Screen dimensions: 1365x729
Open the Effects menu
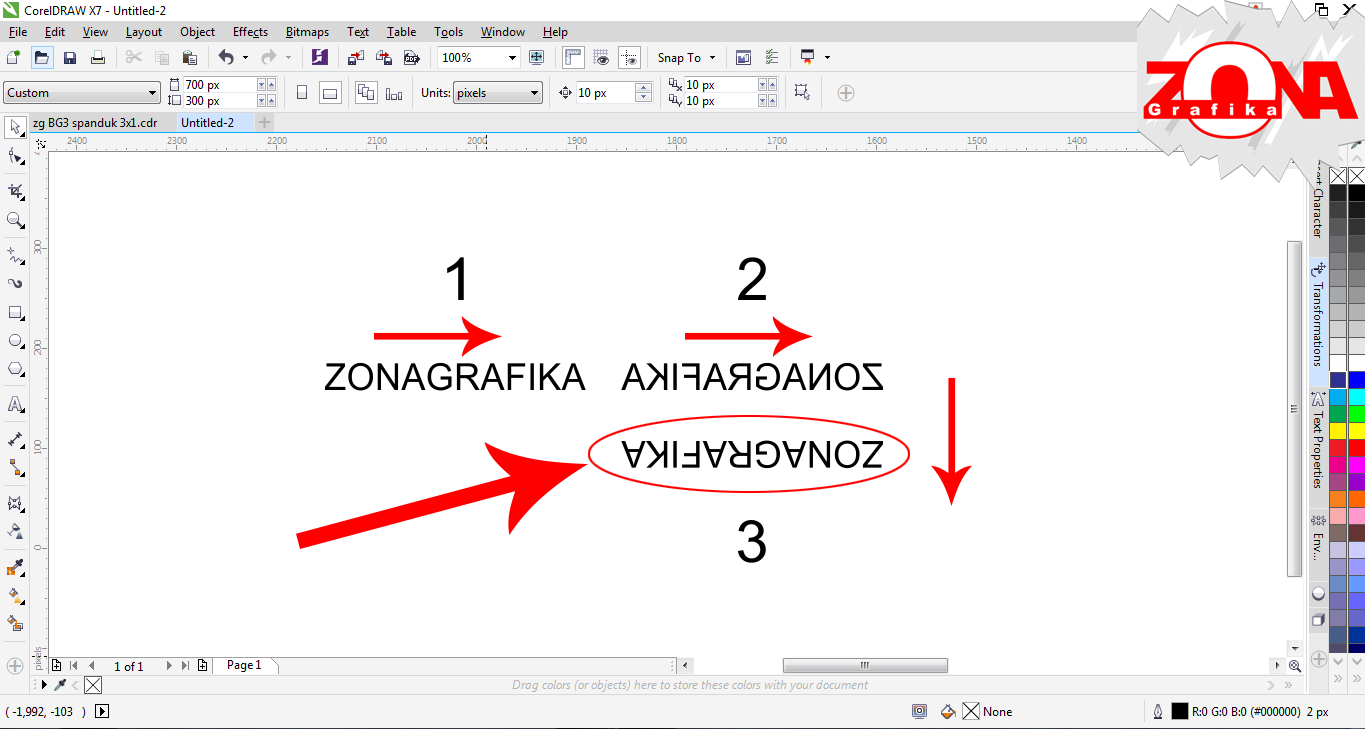250,32
